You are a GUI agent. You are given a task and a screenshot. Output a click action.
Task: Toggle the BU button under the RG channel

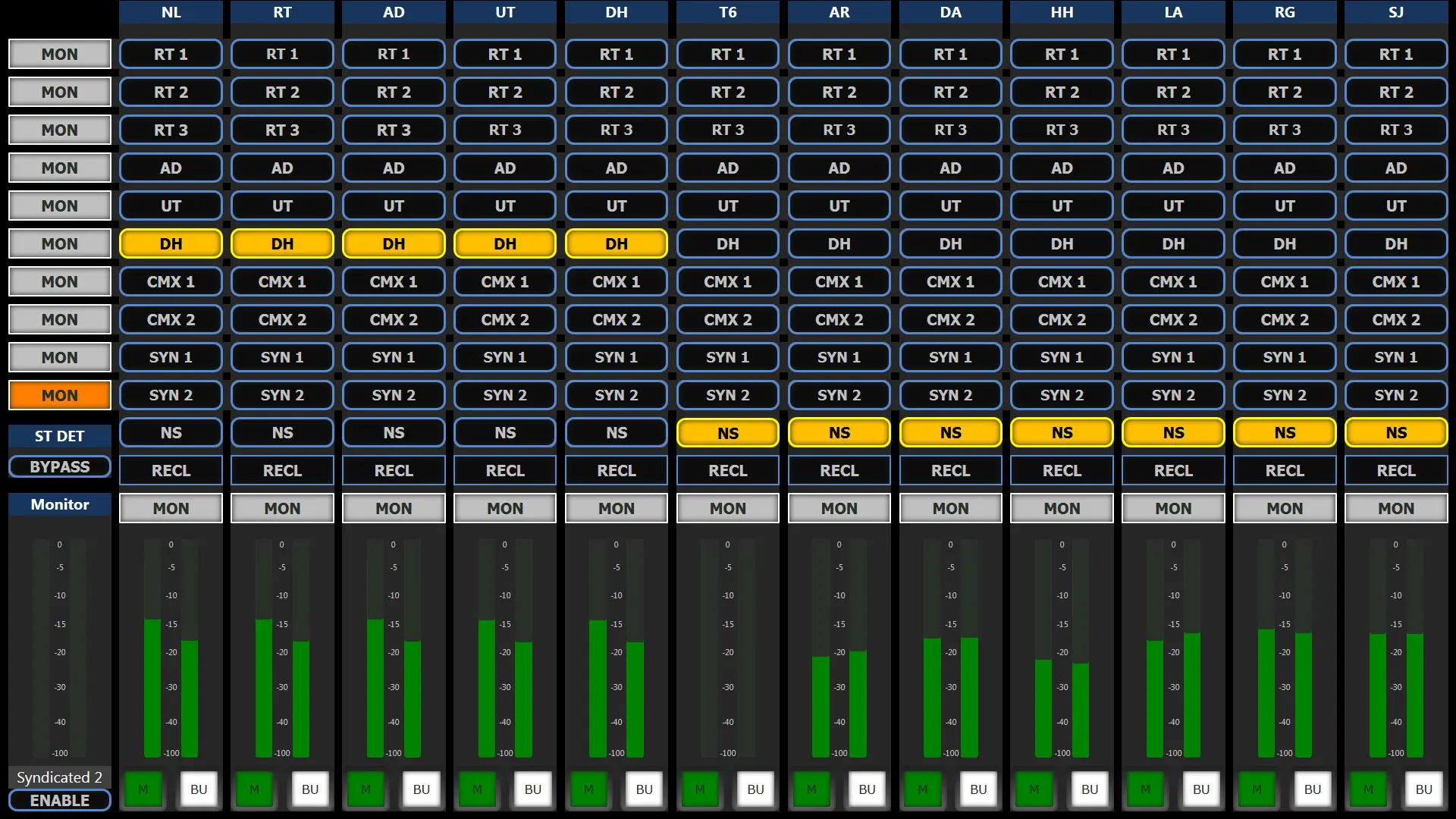(1313, 789)
